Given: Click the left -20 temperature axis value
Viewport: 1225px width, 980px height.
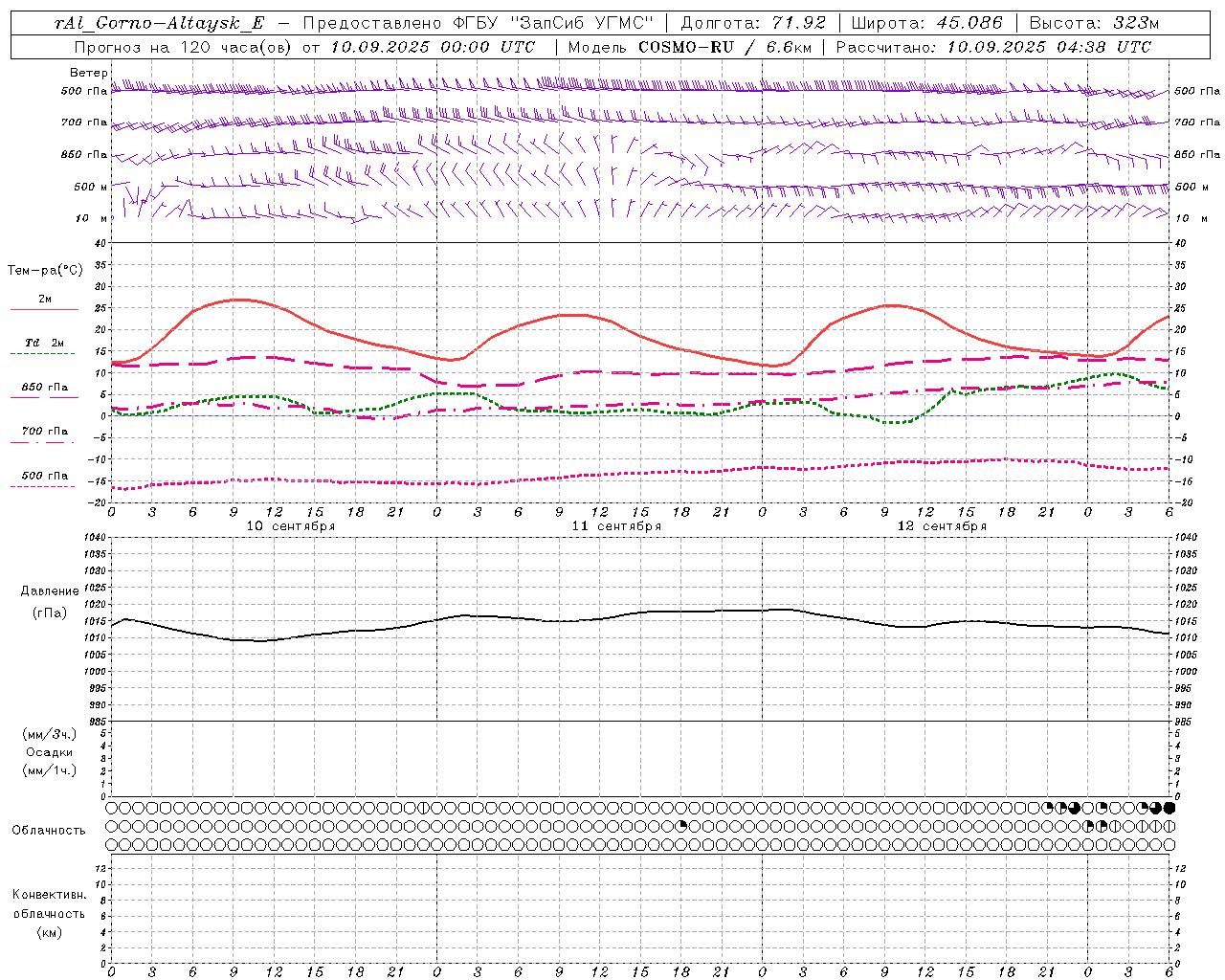Looking at the screenshot, I should pos(99,502).
